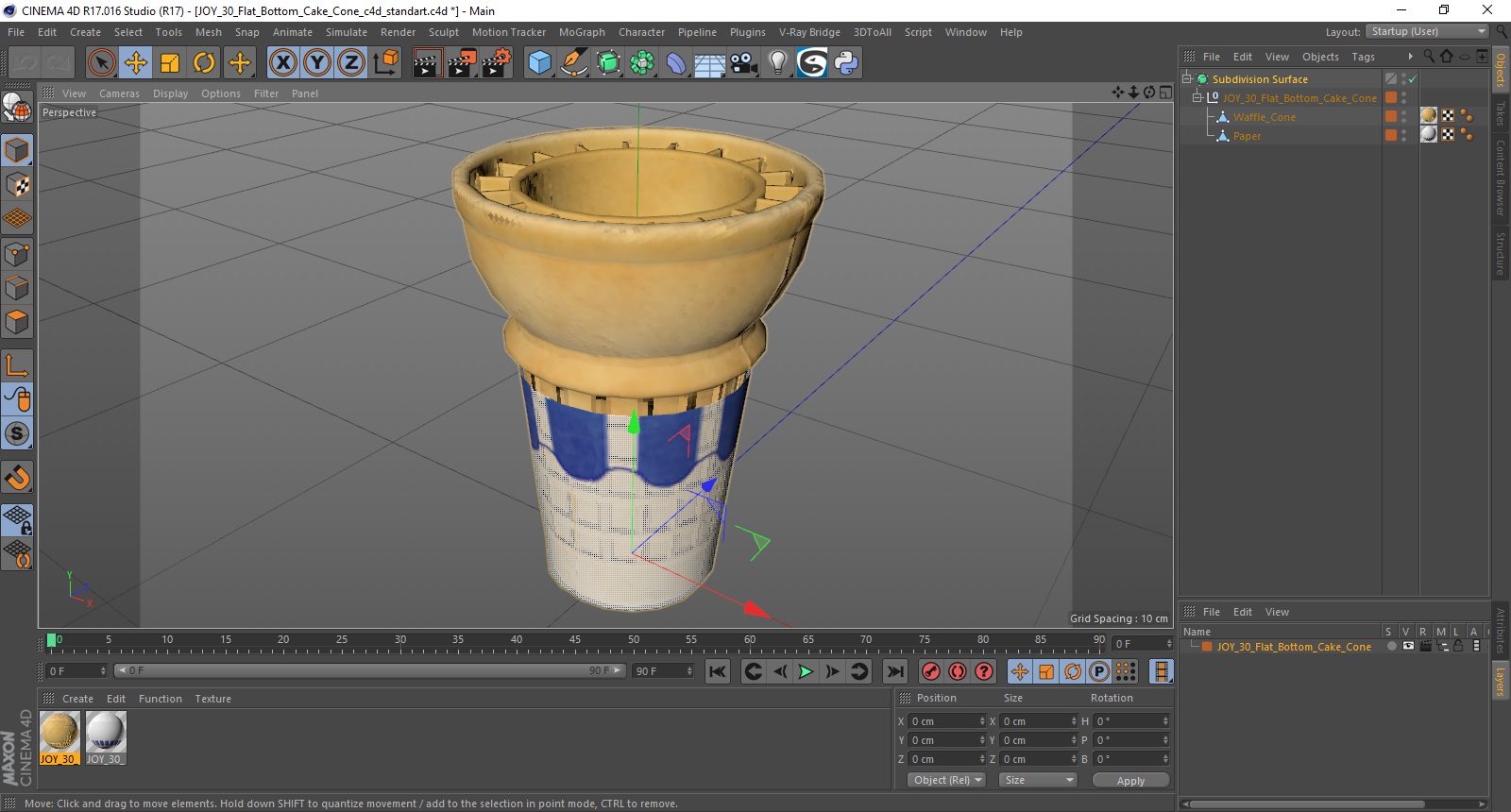
Task: Select Make Editable icon in left palette
Action: point(17,108)
